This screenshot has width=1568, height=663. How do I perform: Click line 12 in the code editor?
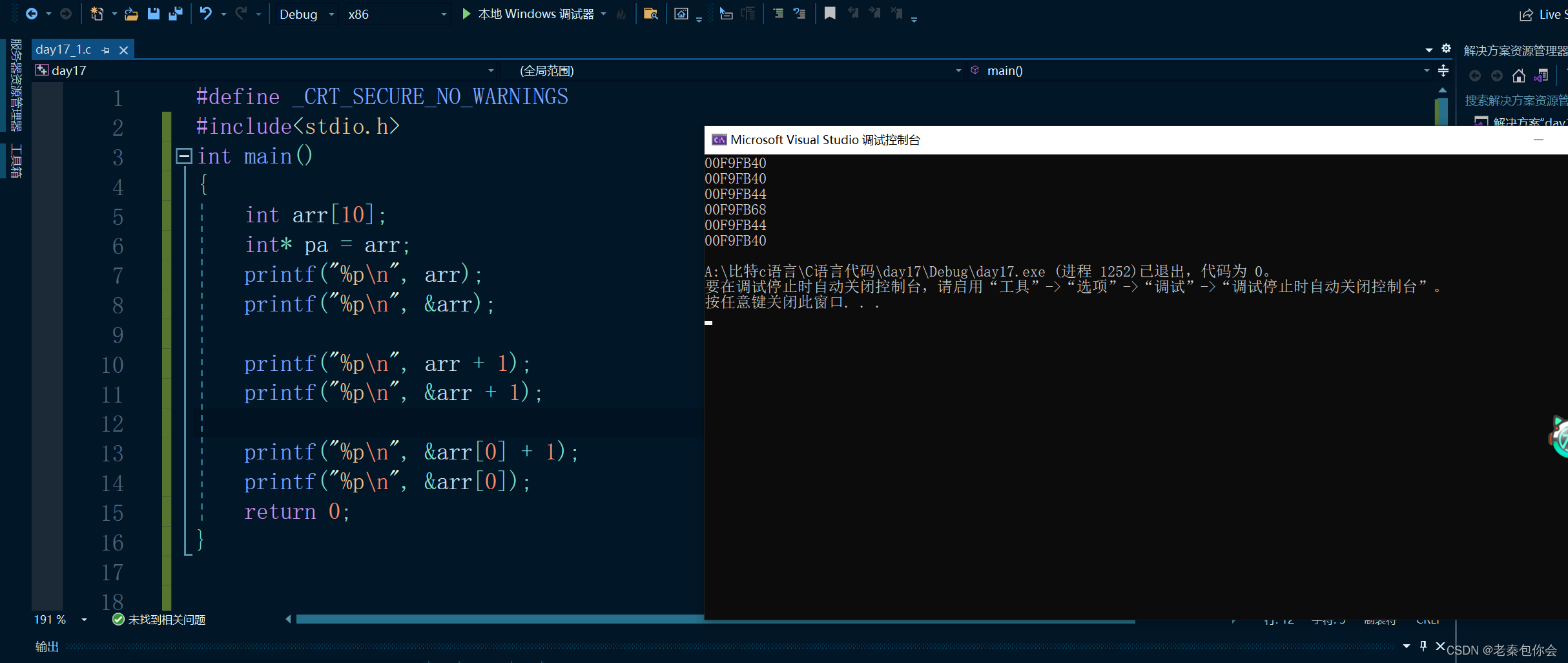[448, 423]
